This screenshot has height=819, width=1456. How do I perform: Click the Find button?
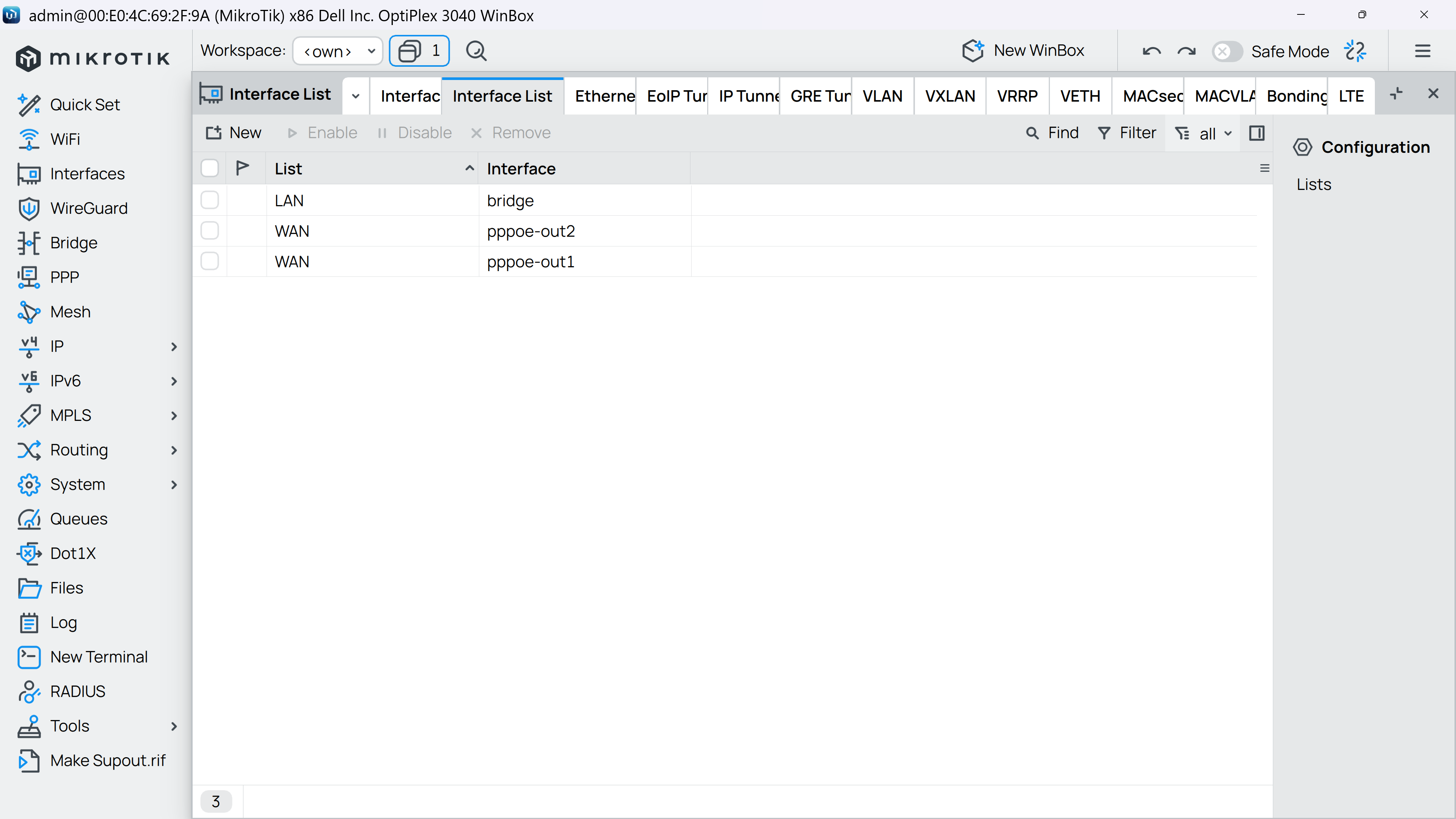point(1052,133)
